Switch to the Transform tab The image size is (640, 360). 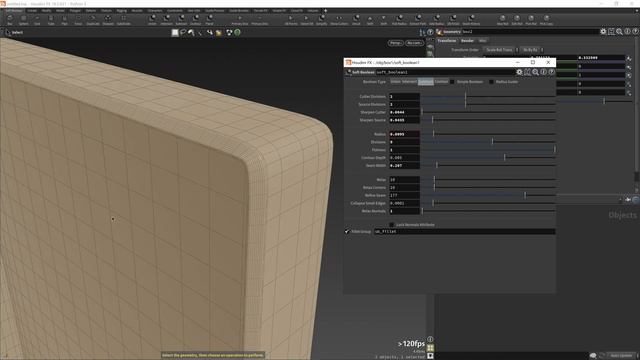click(x=447, y=41)
